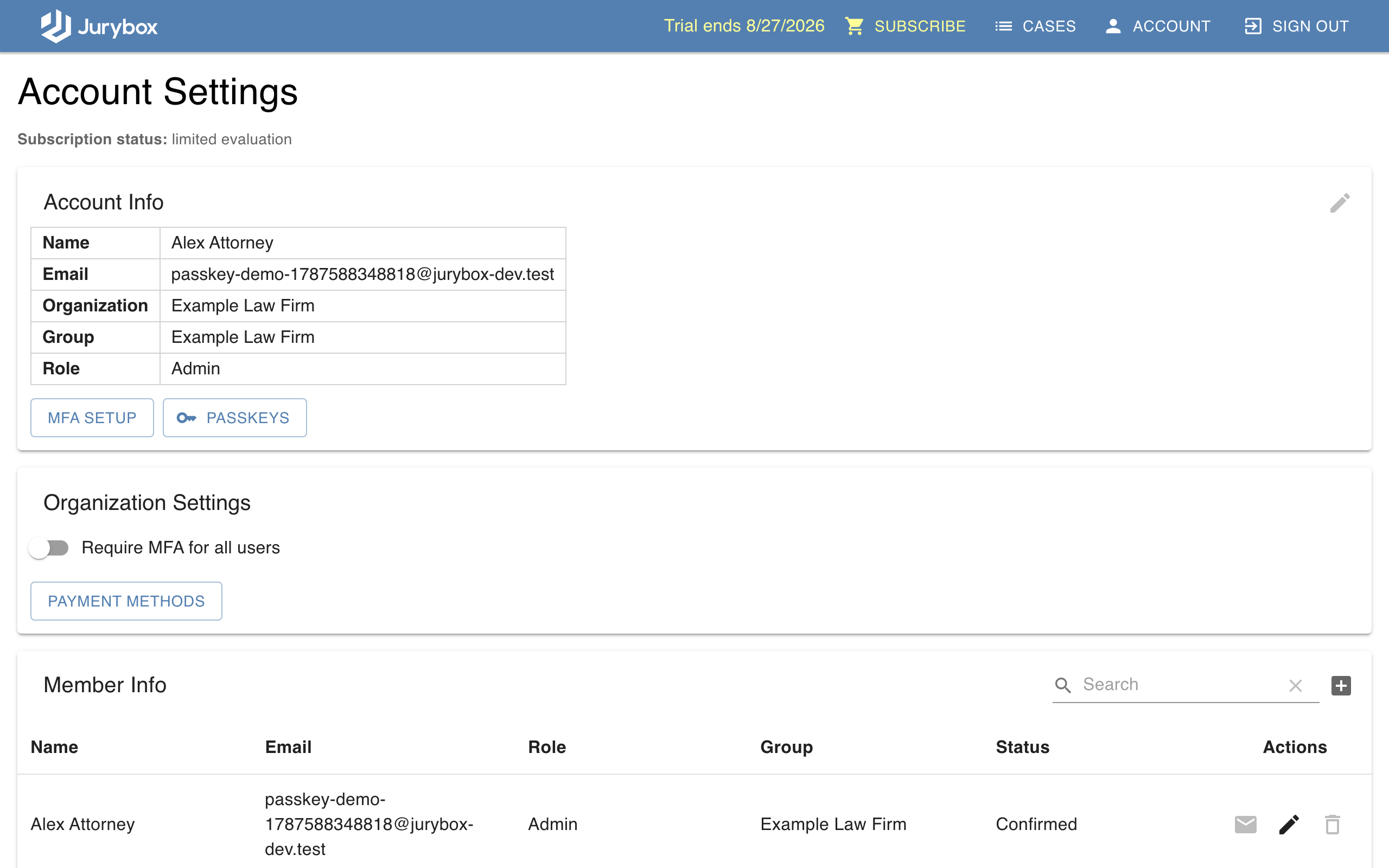Click the Trial ends 8/27/2026 notice
Image resolution: width=1389 pixels, height=868 pixels.
(x=744, y=26)
